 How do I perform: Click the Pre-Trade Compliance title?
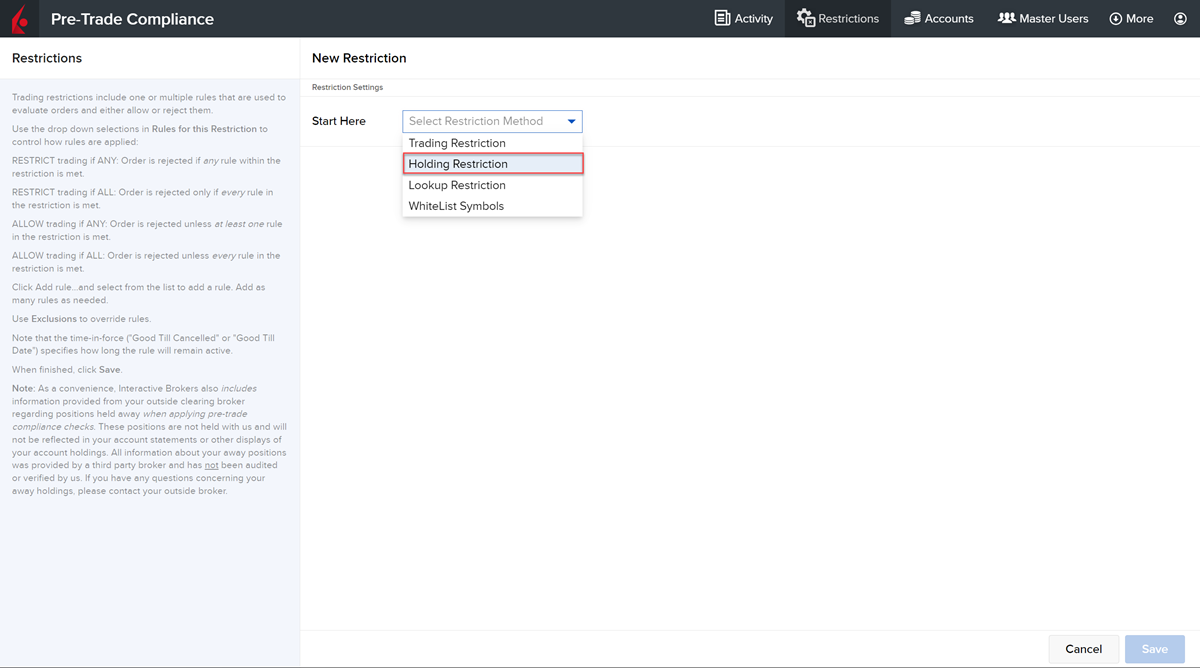132,19
